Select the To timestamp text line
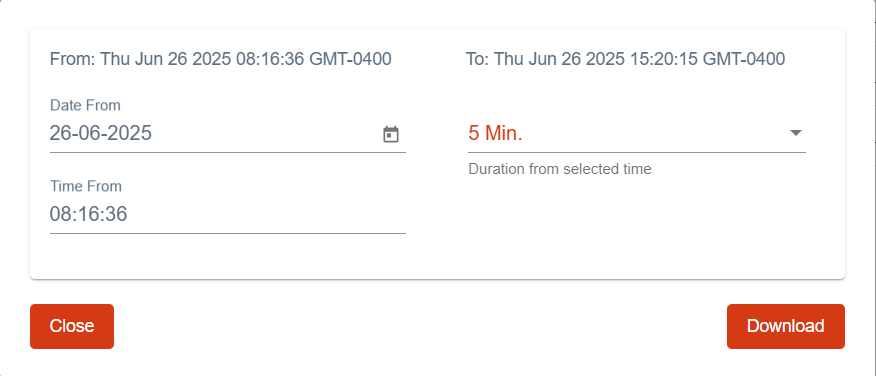 626,59
